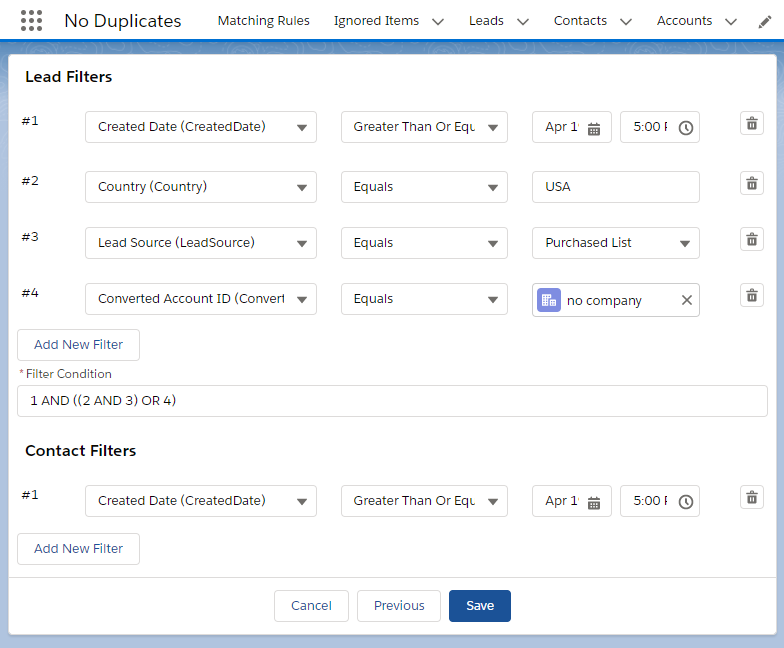Open calendar picker in Contact filter date
Screen dimensions: 784x648
point(593,502)
